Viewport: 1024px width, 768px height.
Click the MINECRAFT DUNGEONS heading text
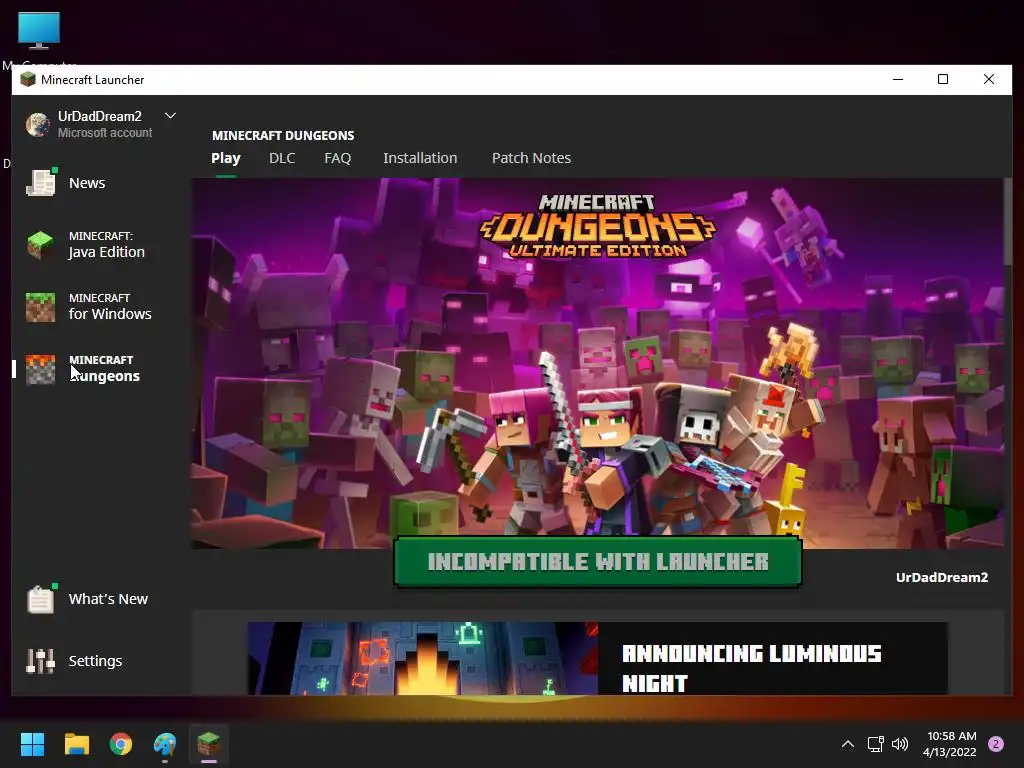coord(283,136)
